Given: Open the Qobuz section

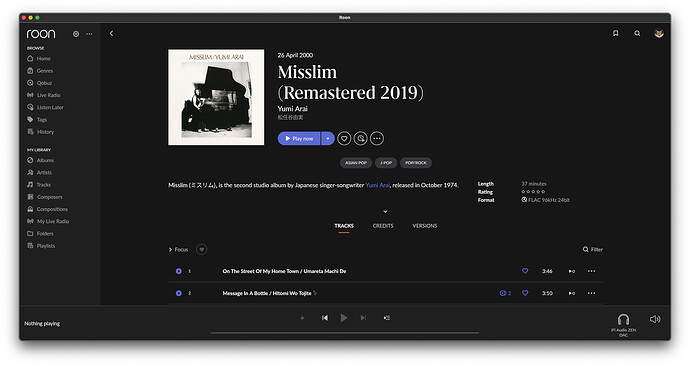Looking at the screenshot, I should tap(39, 83).
